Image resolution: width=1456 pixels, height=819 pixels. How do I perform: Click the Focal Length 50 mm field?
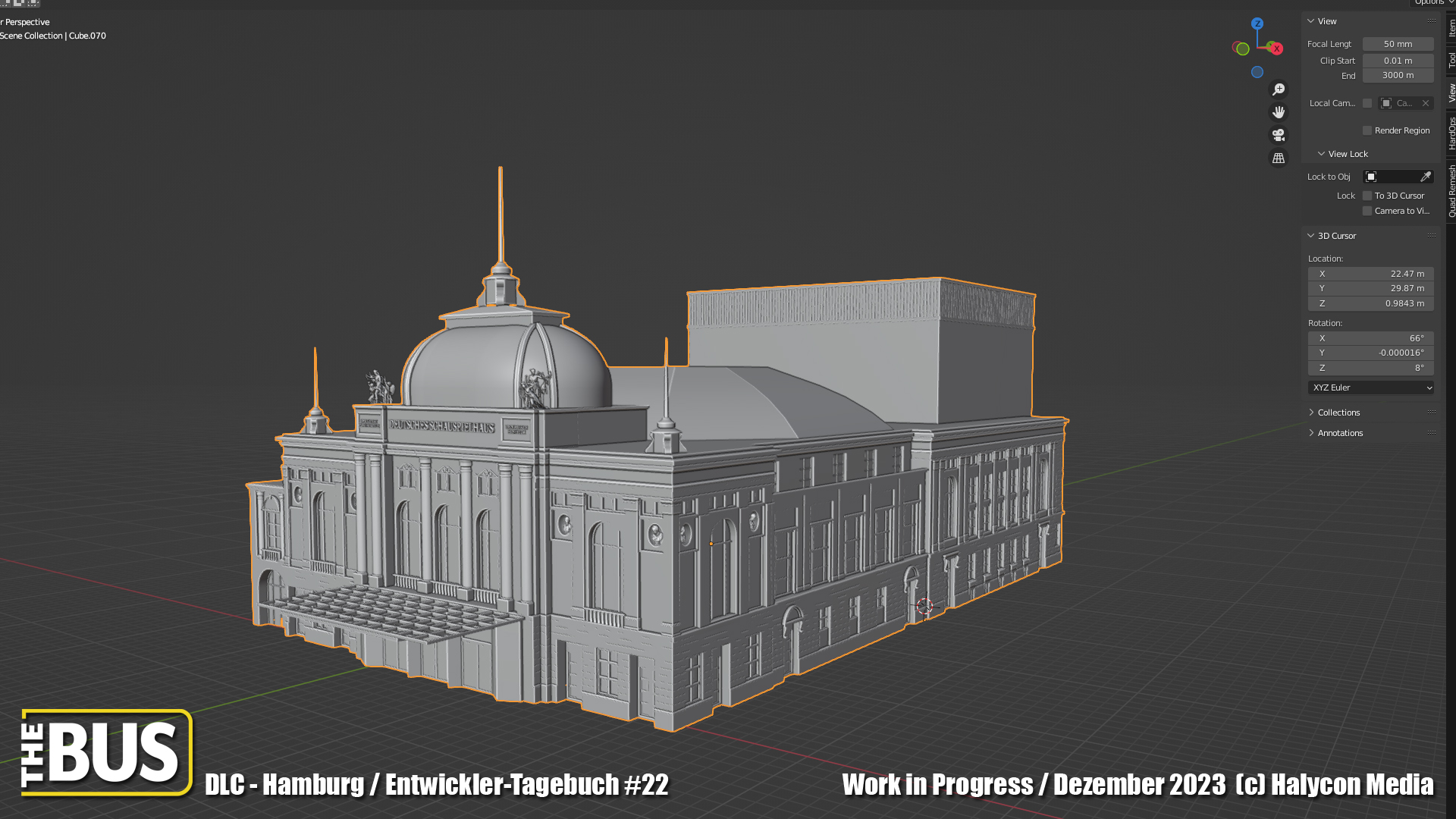point(1398,44)
